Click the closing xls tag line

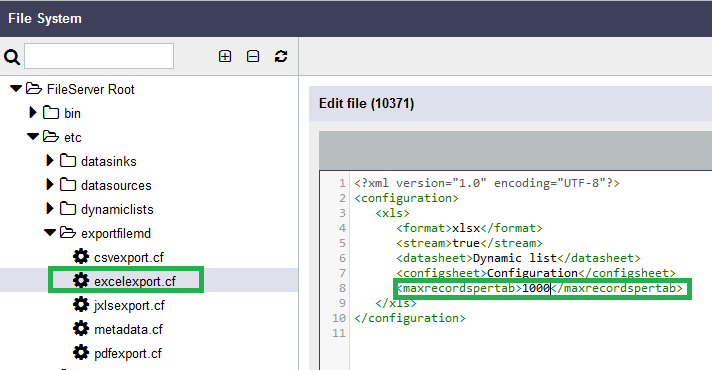point(396,303)
